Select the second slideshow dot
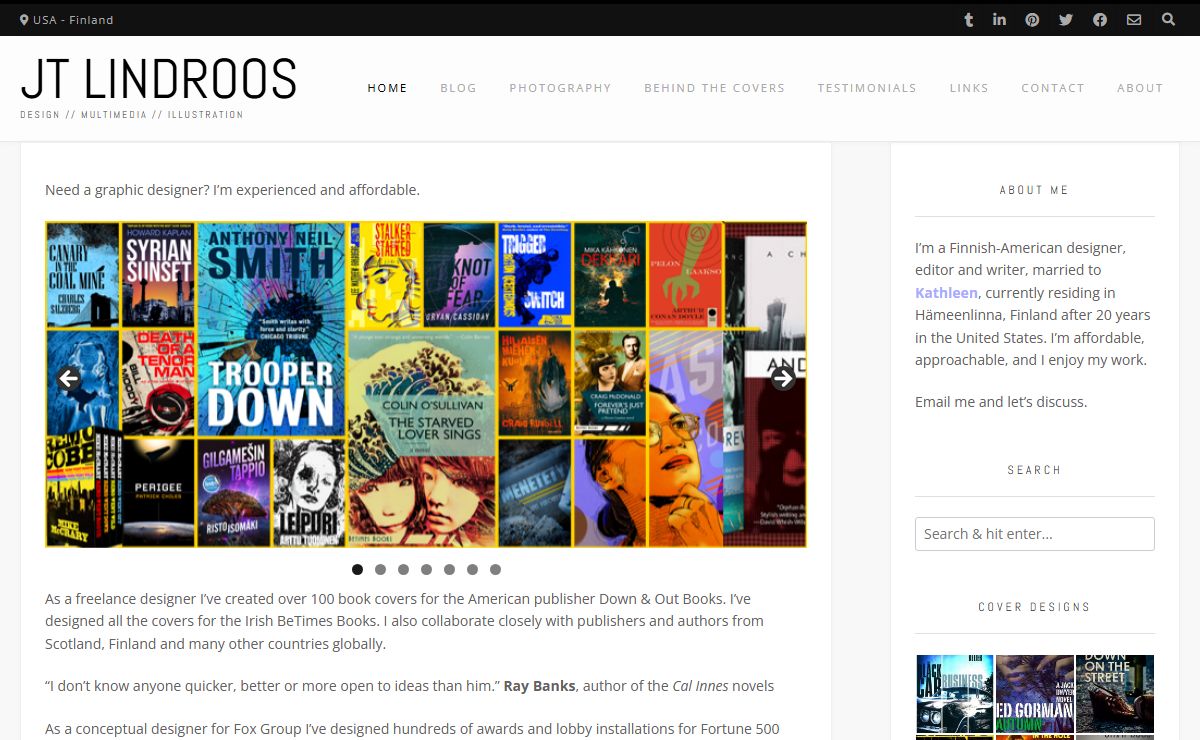 (380, 570)
